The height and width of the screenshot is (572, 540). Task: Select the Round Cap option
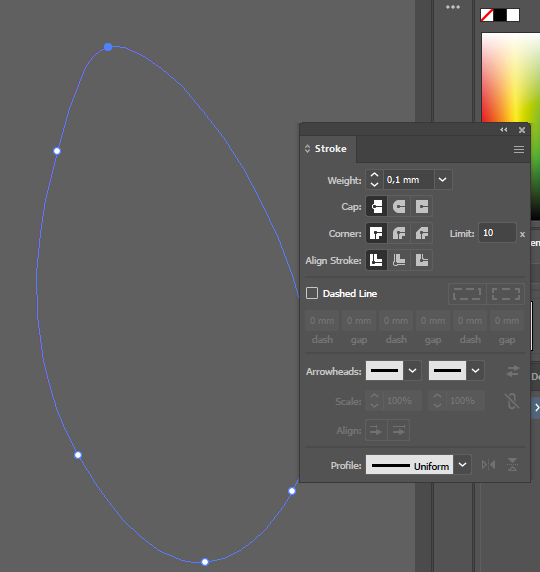click(399, 206)
